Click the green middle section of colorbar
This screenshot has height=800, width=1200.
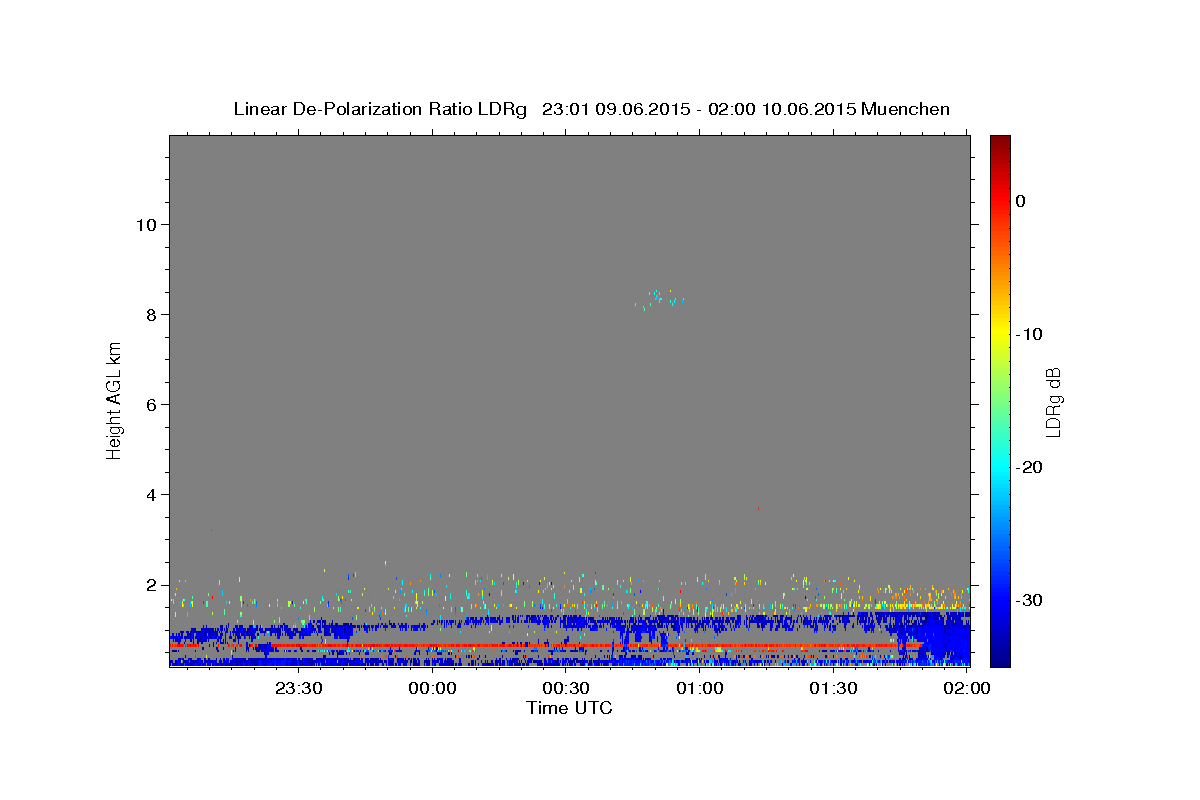point(1000,400)
